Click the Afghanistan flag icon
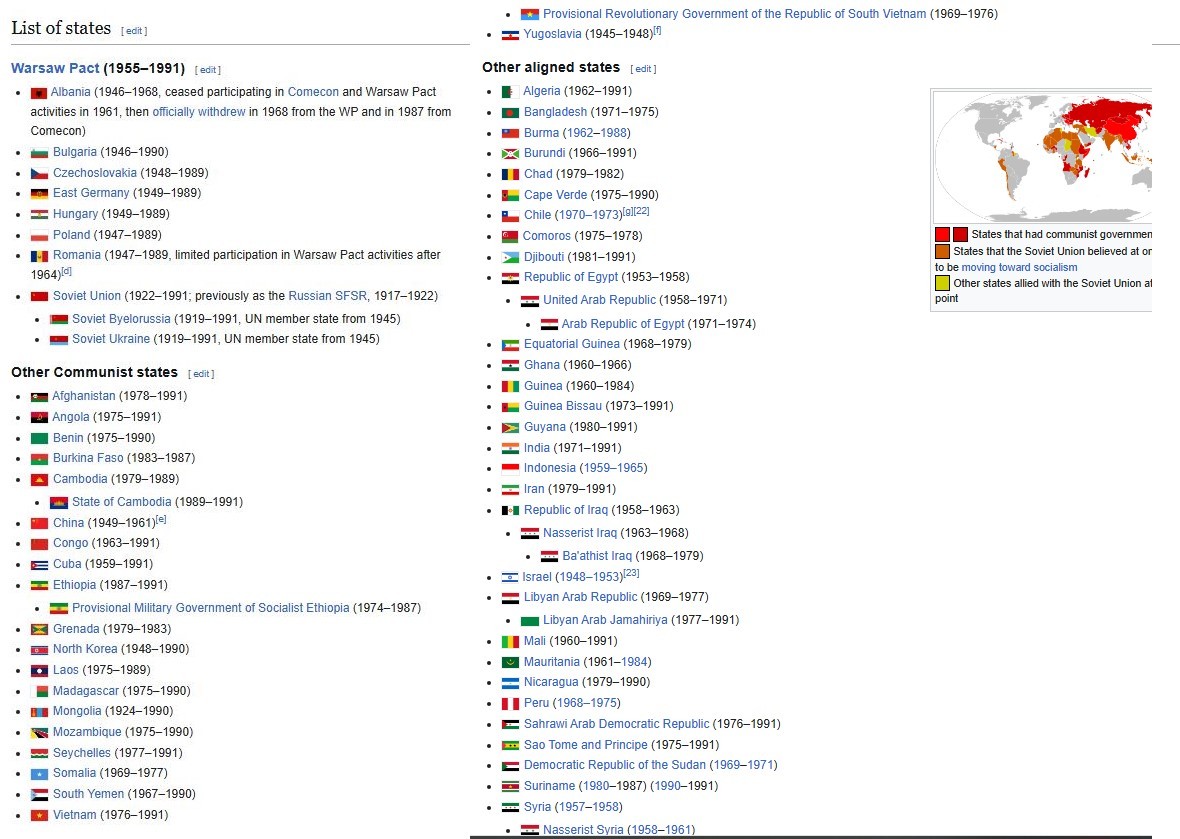 (39, 397)
